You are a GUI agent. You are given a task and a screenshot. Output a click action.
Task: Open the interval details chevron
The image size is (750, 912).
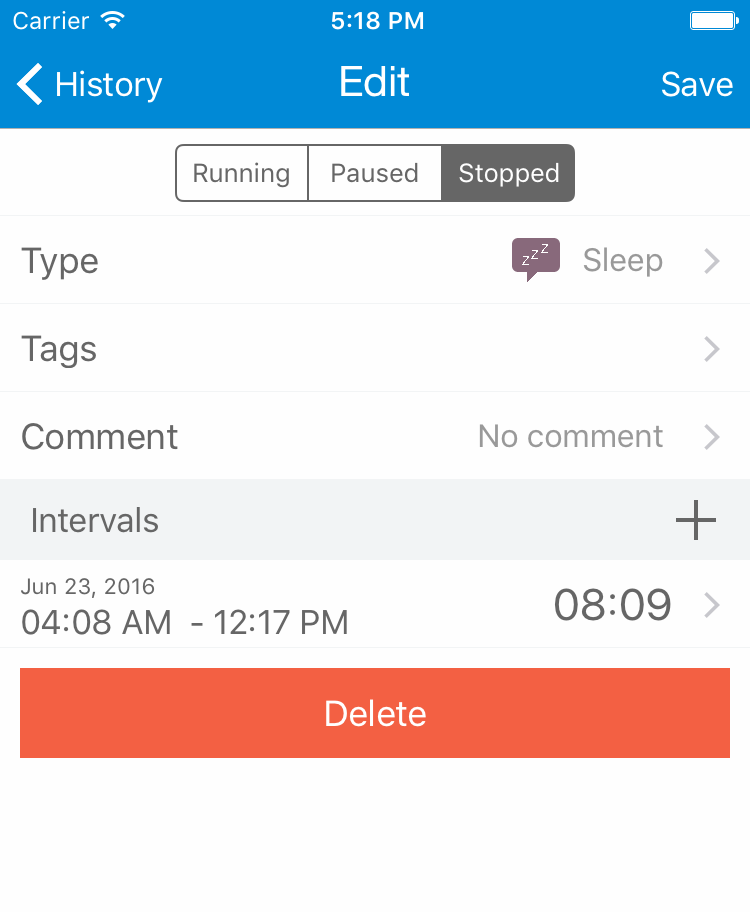pyautogui.click(x=711, y=605)
